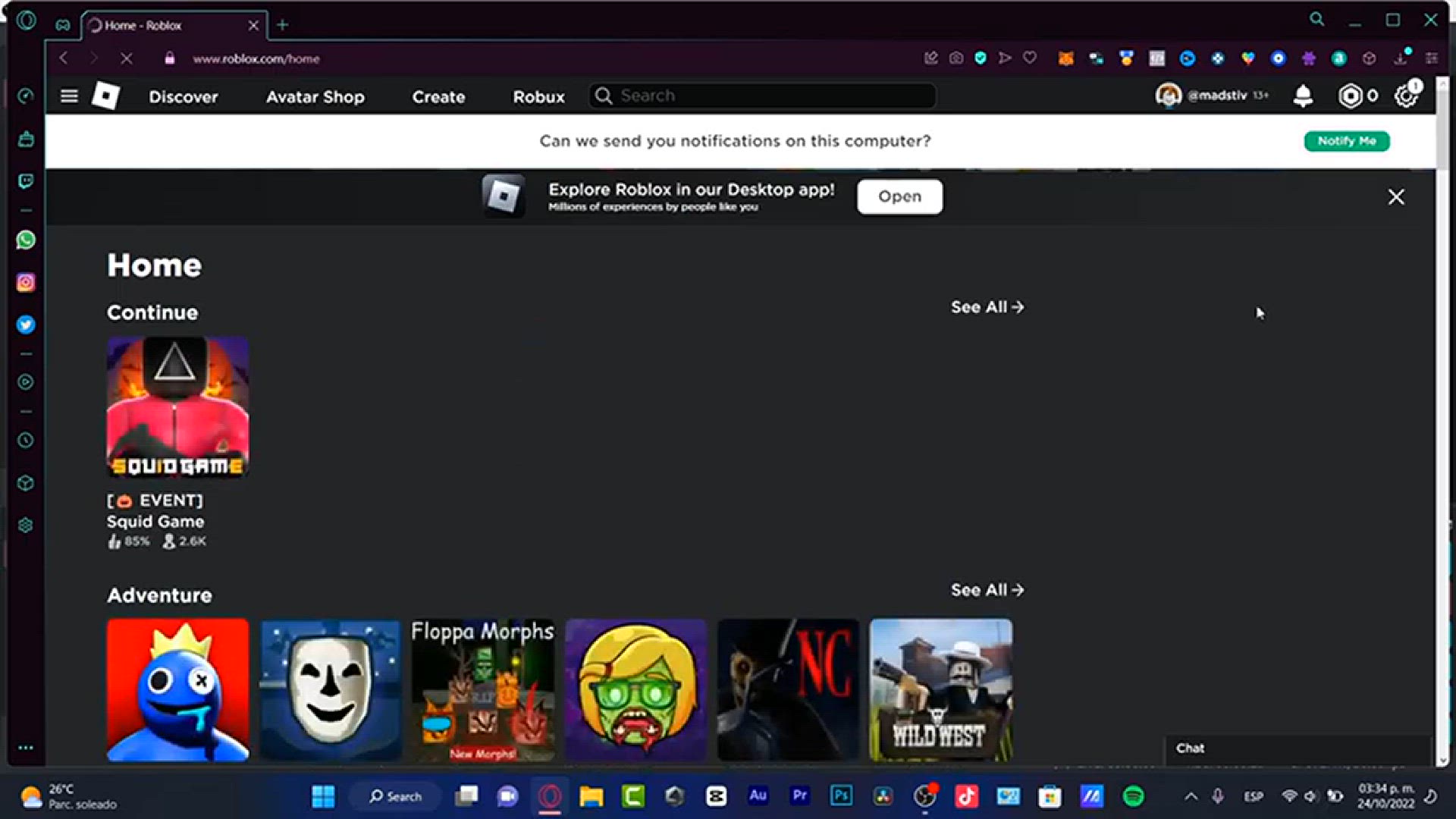The image size is (1456, 819).
Task: Open File Explorer from the taskbar
Action: [591, 796]
